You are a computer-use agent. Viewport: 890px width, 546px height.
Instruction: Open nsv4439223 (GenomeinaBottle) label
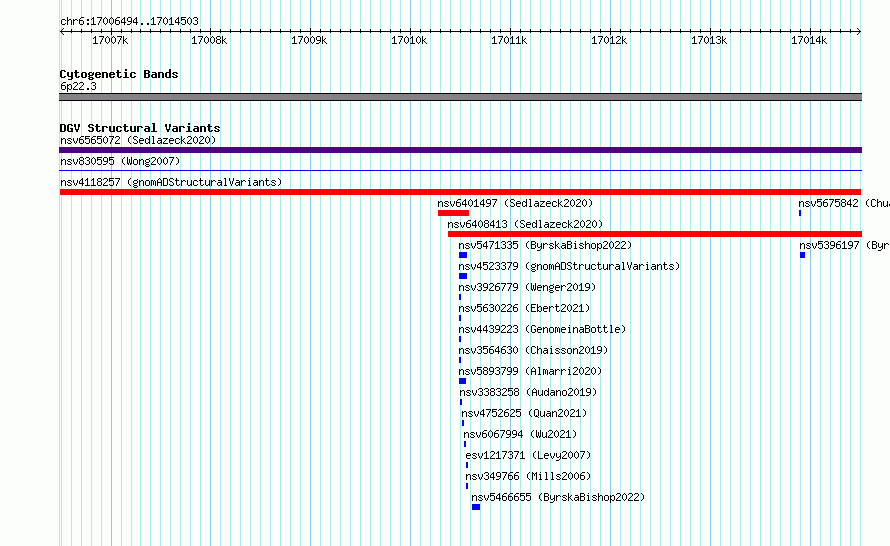click(542, 329)
